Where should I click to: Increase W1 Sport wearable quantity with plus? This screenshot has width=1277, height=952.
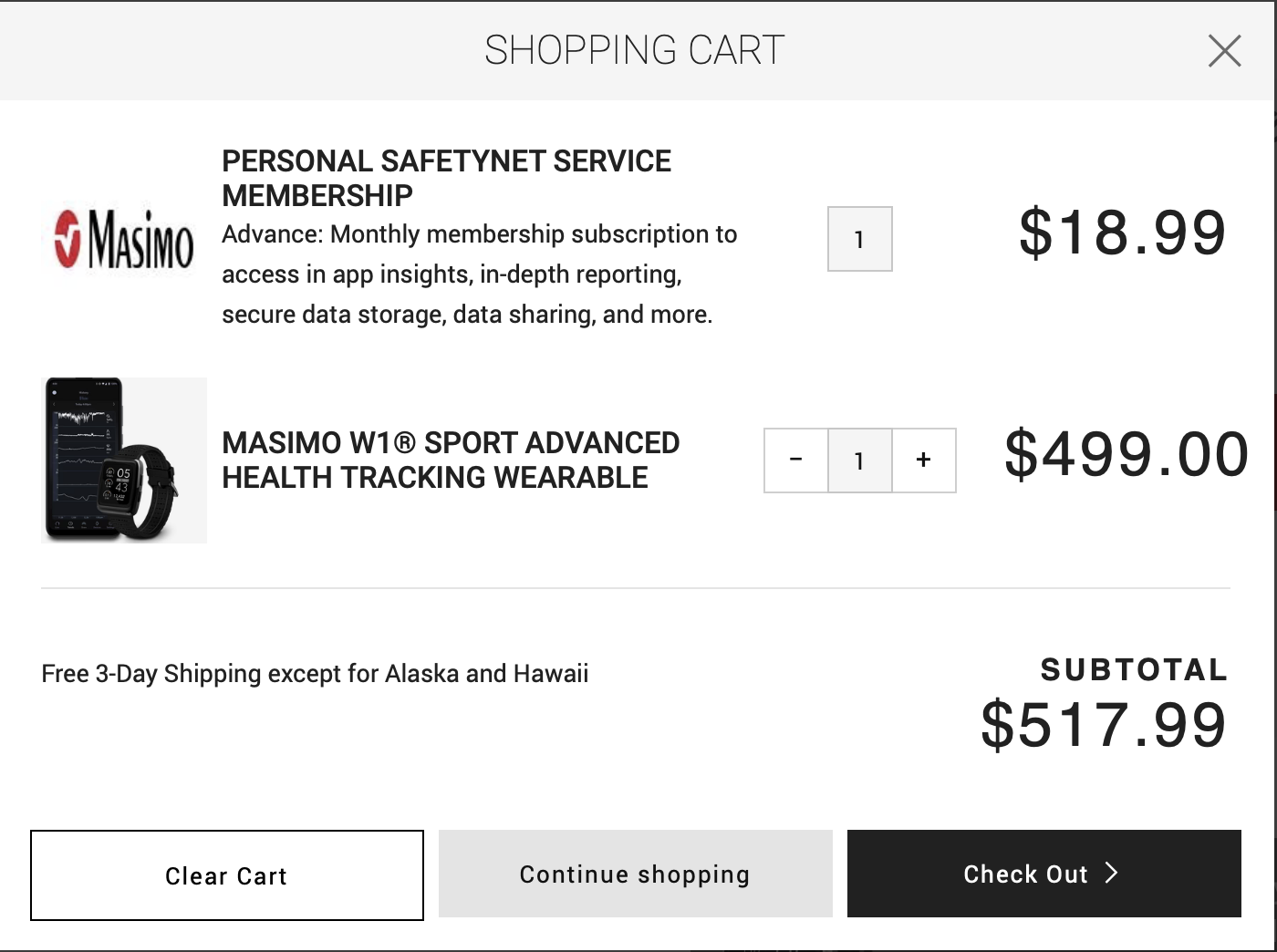923,460
